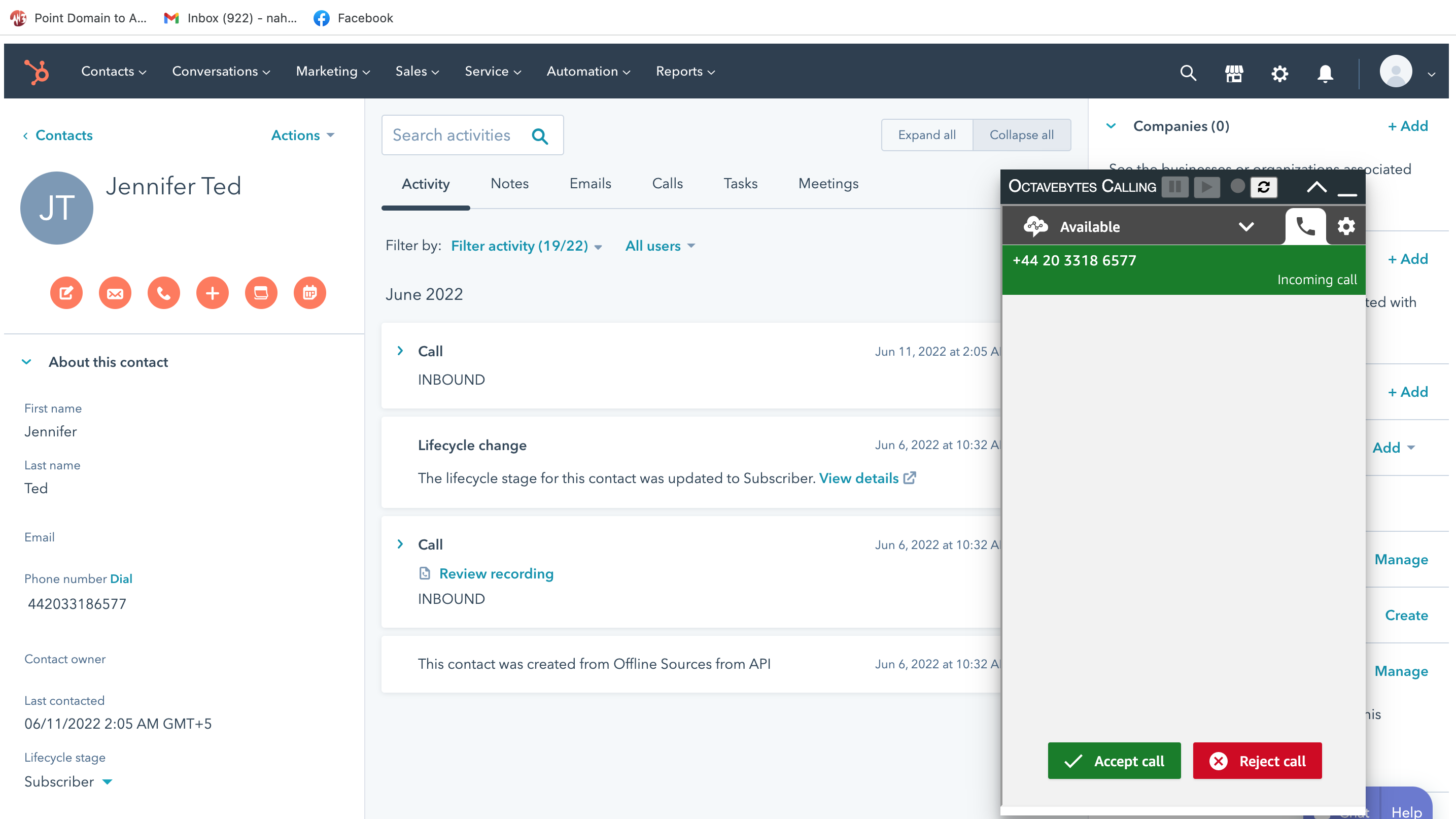Refresh the Octavebytes Calling widget
1456x819 pixels.
click(1264, 187)
